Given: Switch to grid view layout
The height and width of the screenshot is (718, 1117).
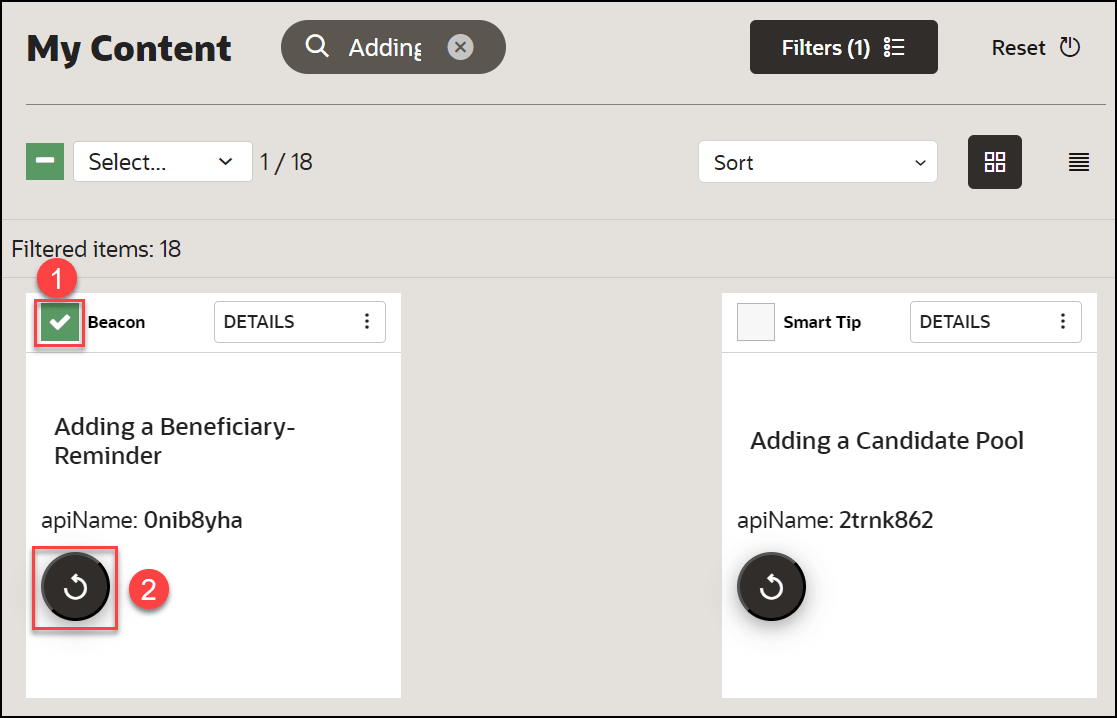Looking at the screenshot, I should click(995, 162).
